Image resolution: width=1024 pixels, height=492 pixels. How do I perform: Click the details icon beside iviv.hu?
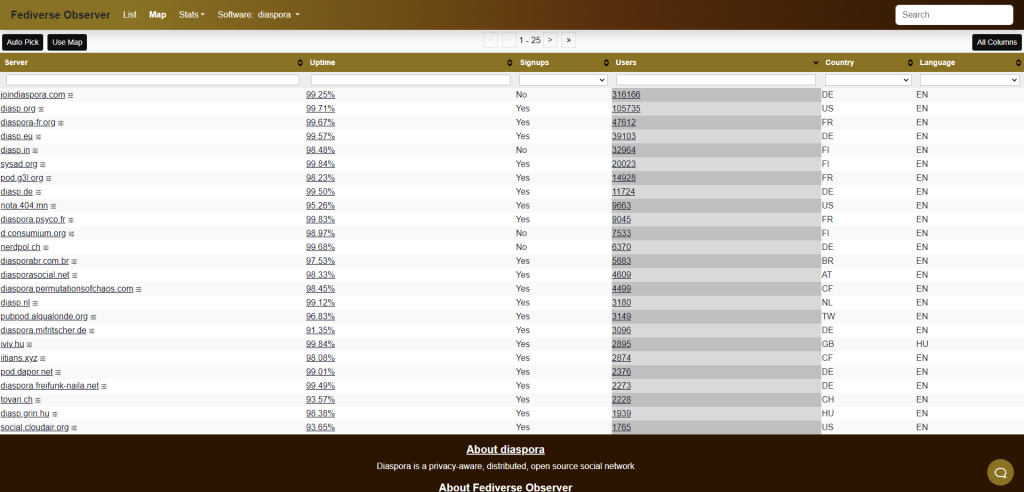point(29,345)
